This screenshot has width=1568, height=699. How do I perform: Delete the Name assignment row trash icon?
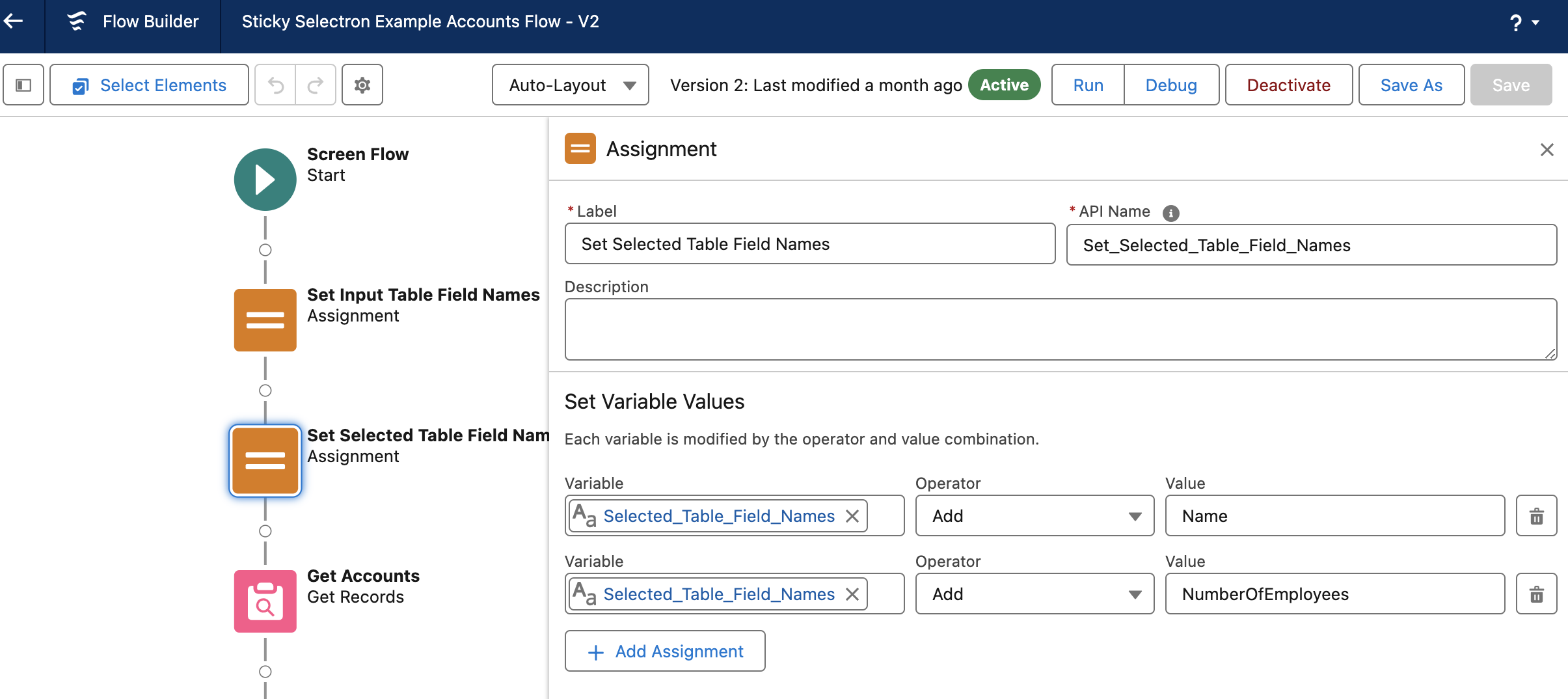click(1537, 516)
